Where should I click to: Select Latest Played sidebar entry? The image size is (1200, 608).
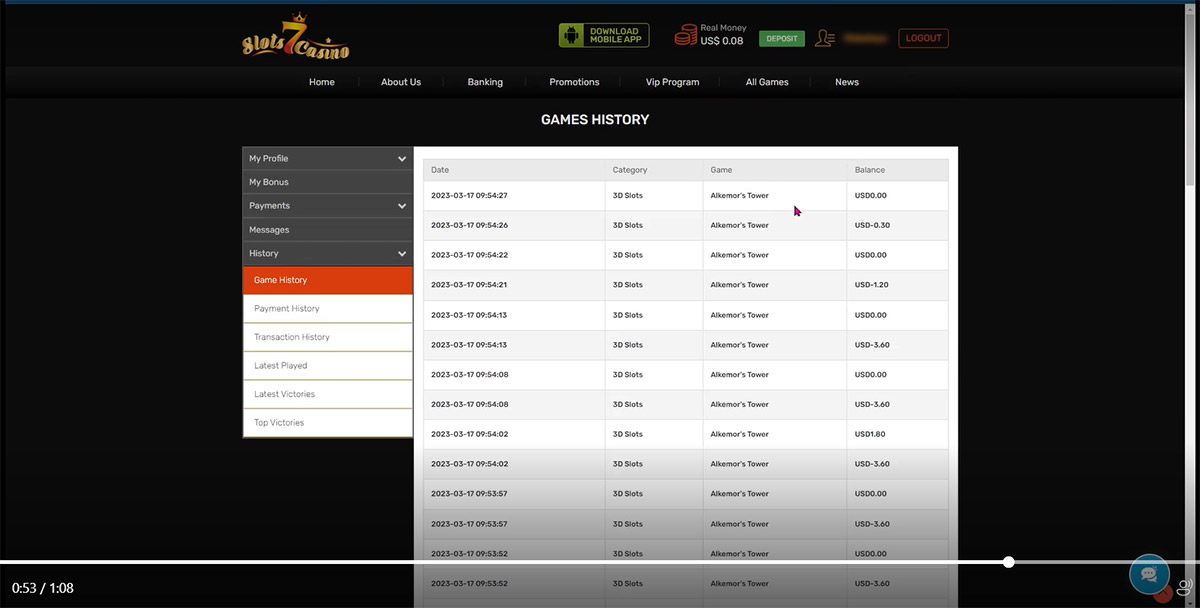327,366
